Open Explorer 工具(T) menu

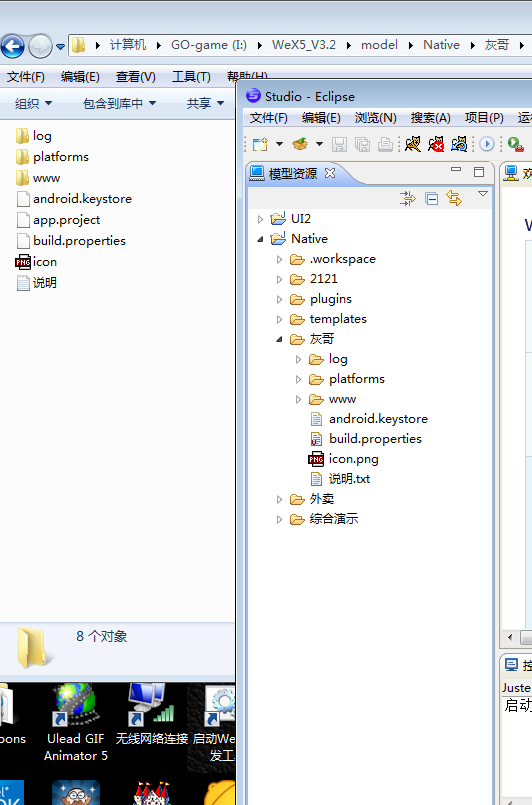pyautogui.click(x=191, y=77)
